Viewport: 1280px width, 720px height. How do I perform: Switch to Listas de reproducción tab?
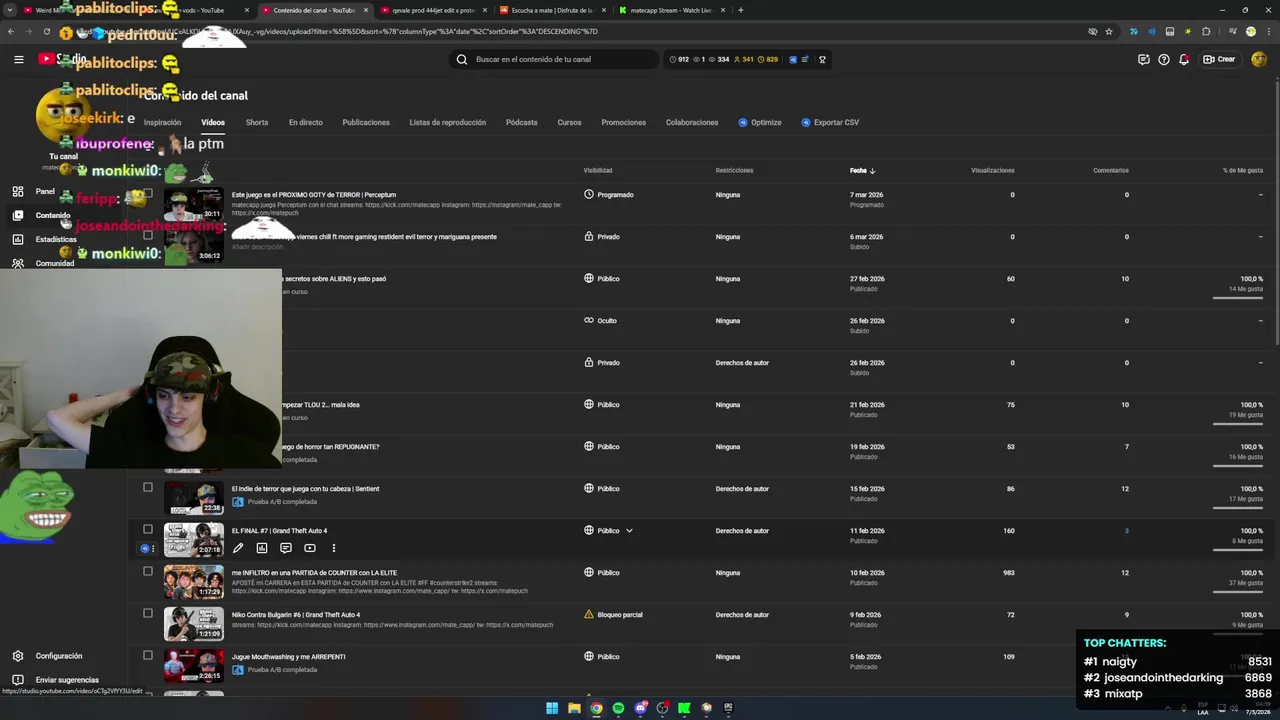pos(447,122)
